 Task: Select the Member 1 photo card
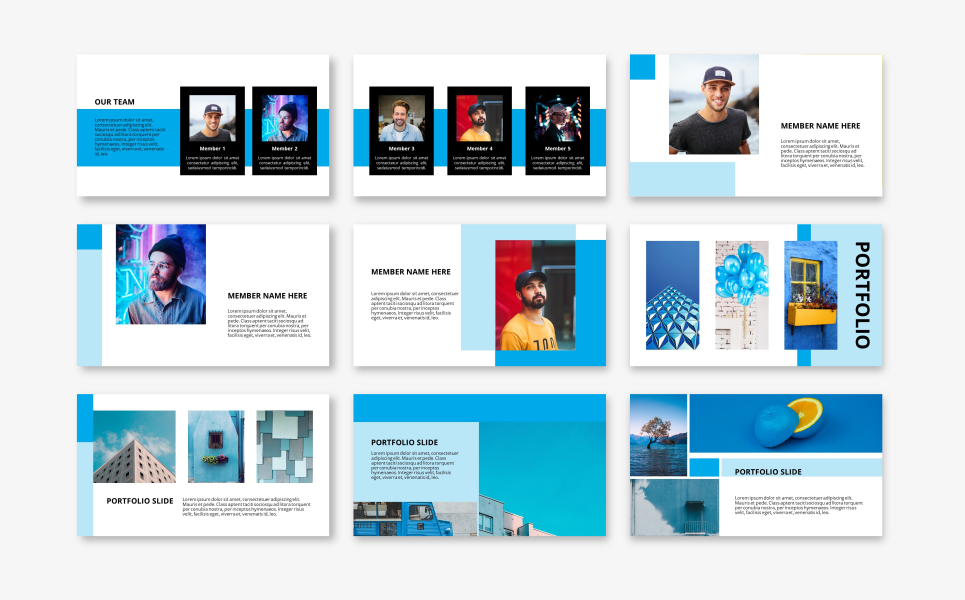tap(212, 130)
